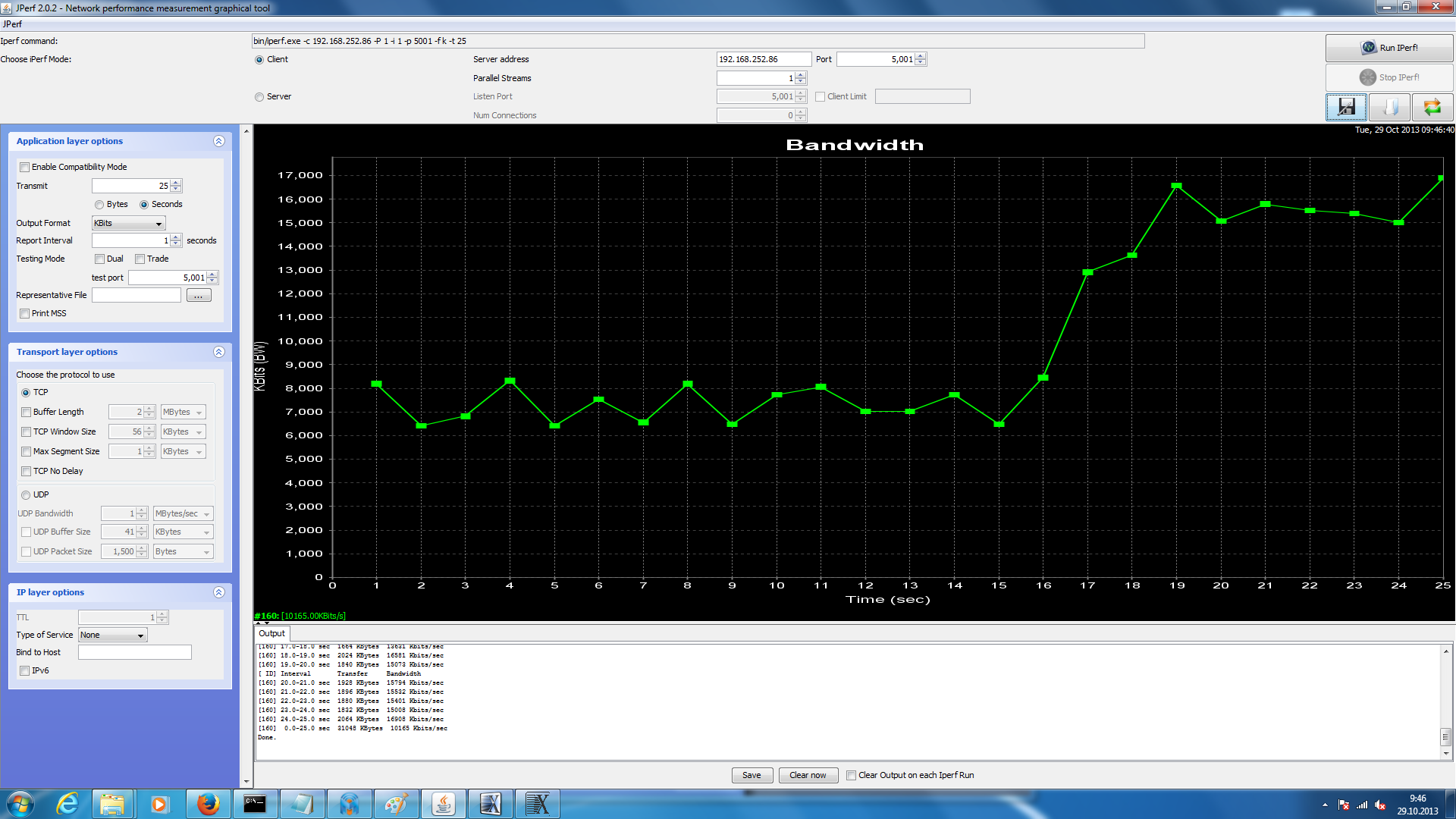Viewport: 1456px width, 819px height.
Task: Select the TCP protocol
Action: [26, 393]
